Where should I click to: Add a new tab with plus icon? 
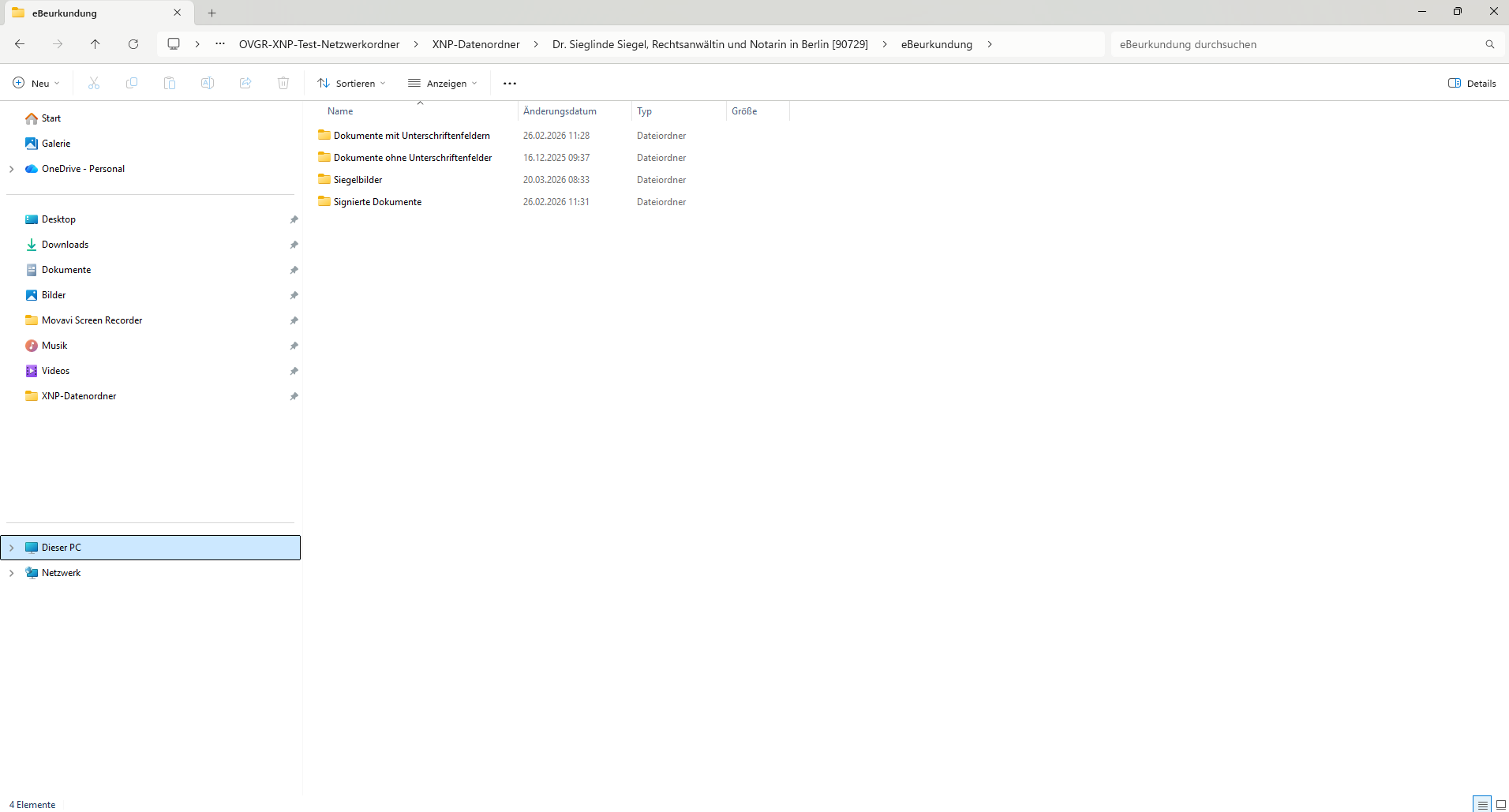(212, 13)
